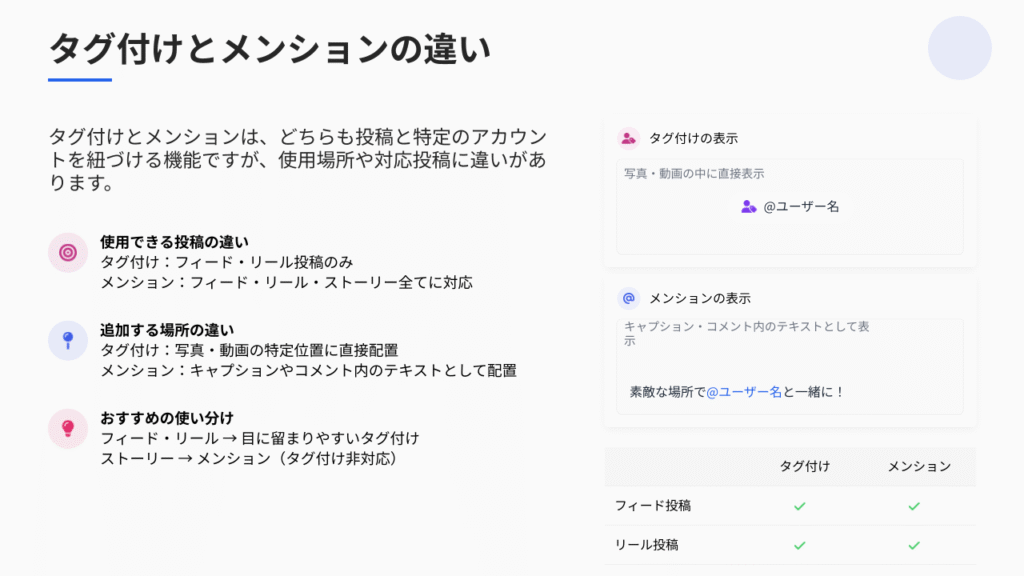Click the blue @ icon next to メンションの表示
The image size is (1024, 576).
628,298
